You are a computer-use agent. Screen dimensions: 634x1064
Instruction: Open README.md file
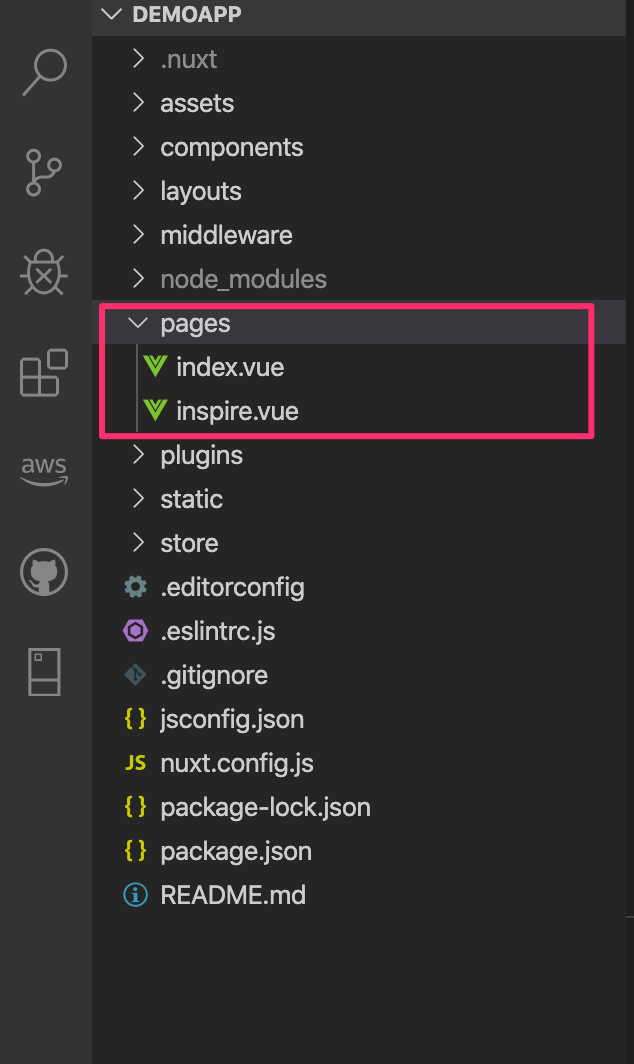click(x=233, y=895)
